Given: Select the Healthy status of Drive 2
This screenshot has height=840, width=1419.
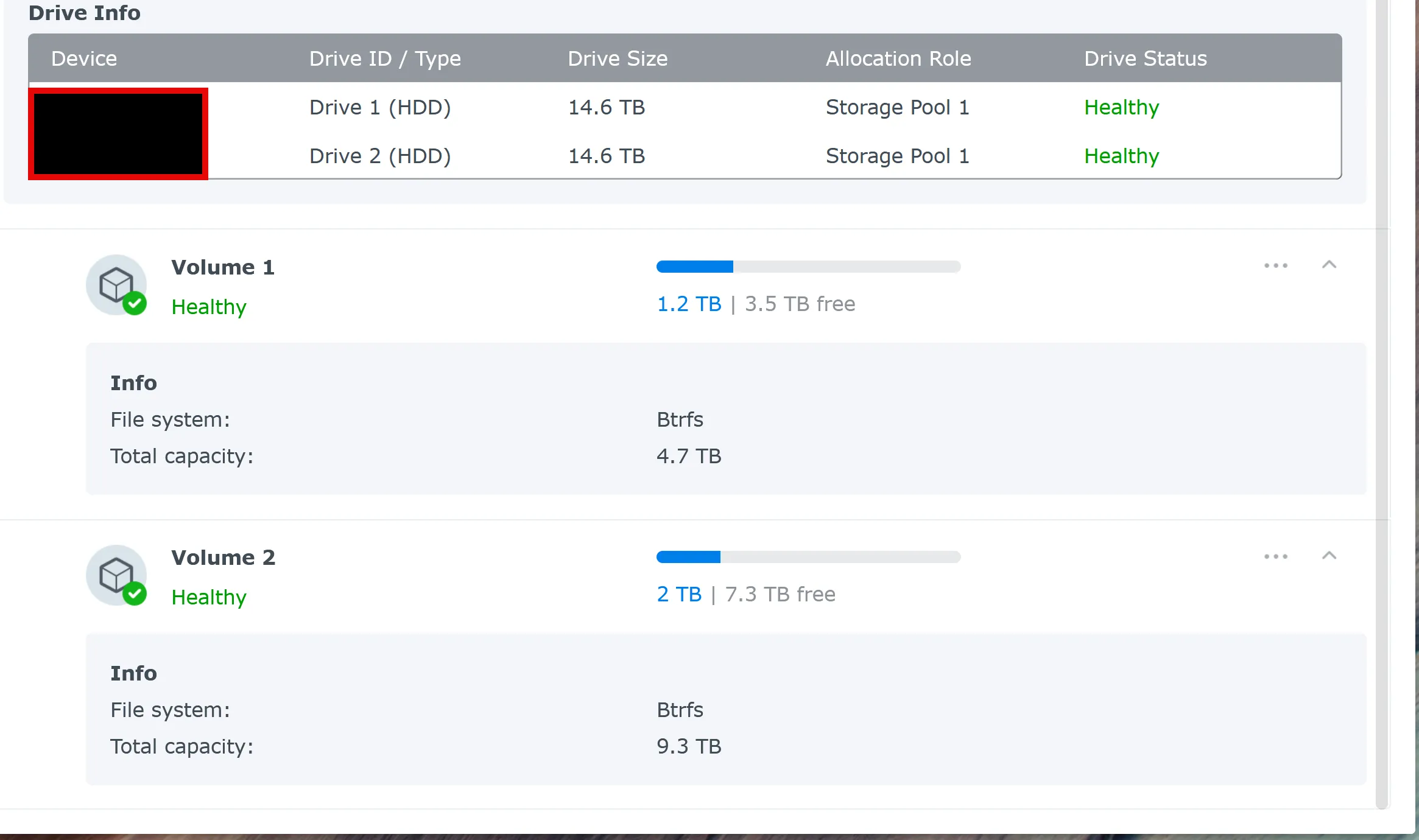Looking at the screenshot, I should click(1121, 156).
